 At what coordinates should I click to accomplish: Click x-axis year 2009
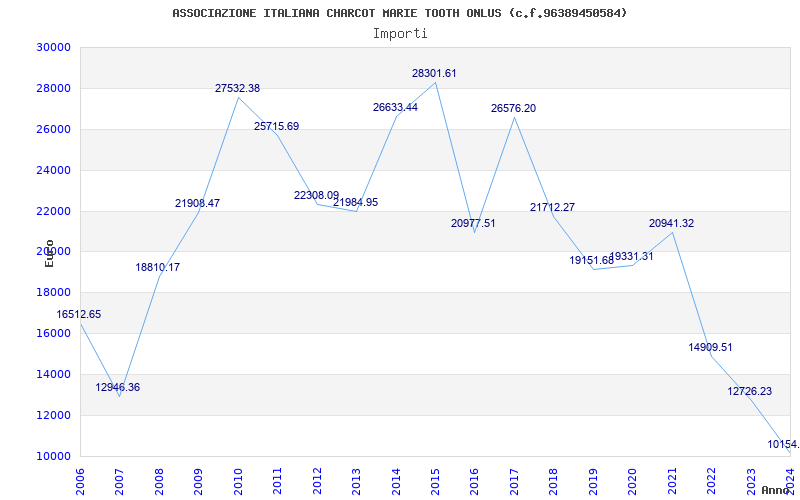tap(198, 482)
